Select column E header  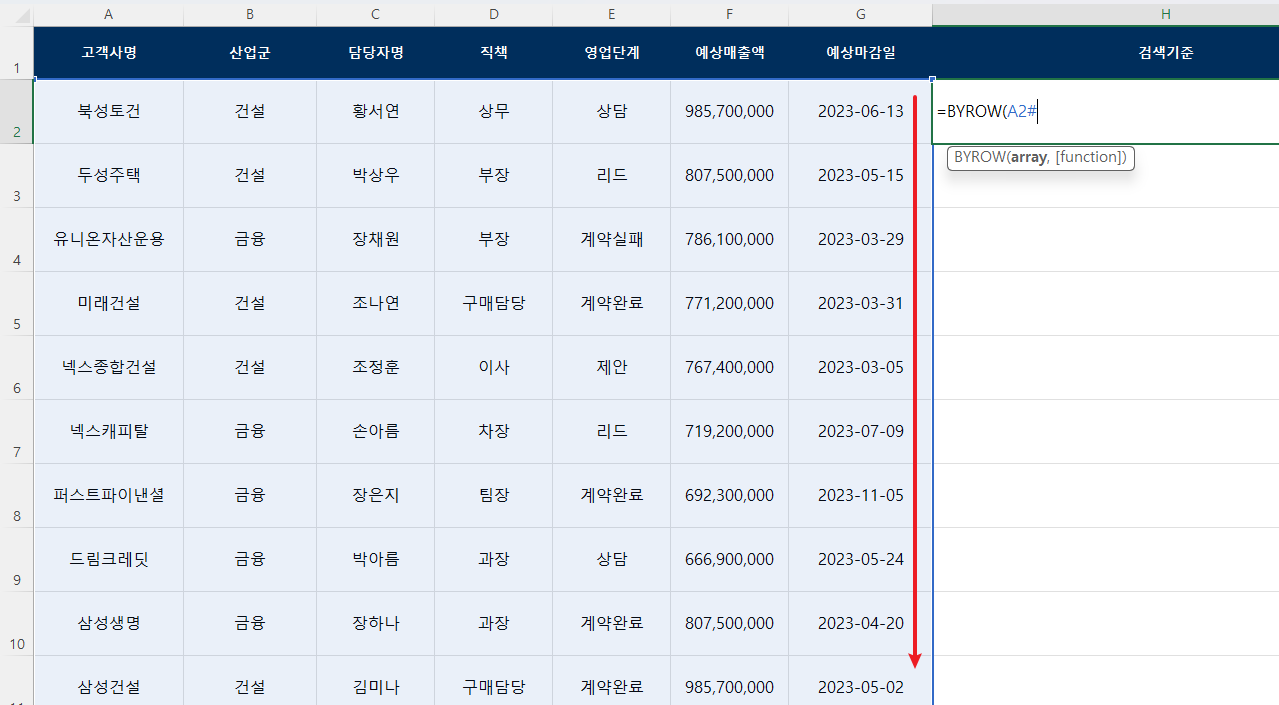point(611,13)
